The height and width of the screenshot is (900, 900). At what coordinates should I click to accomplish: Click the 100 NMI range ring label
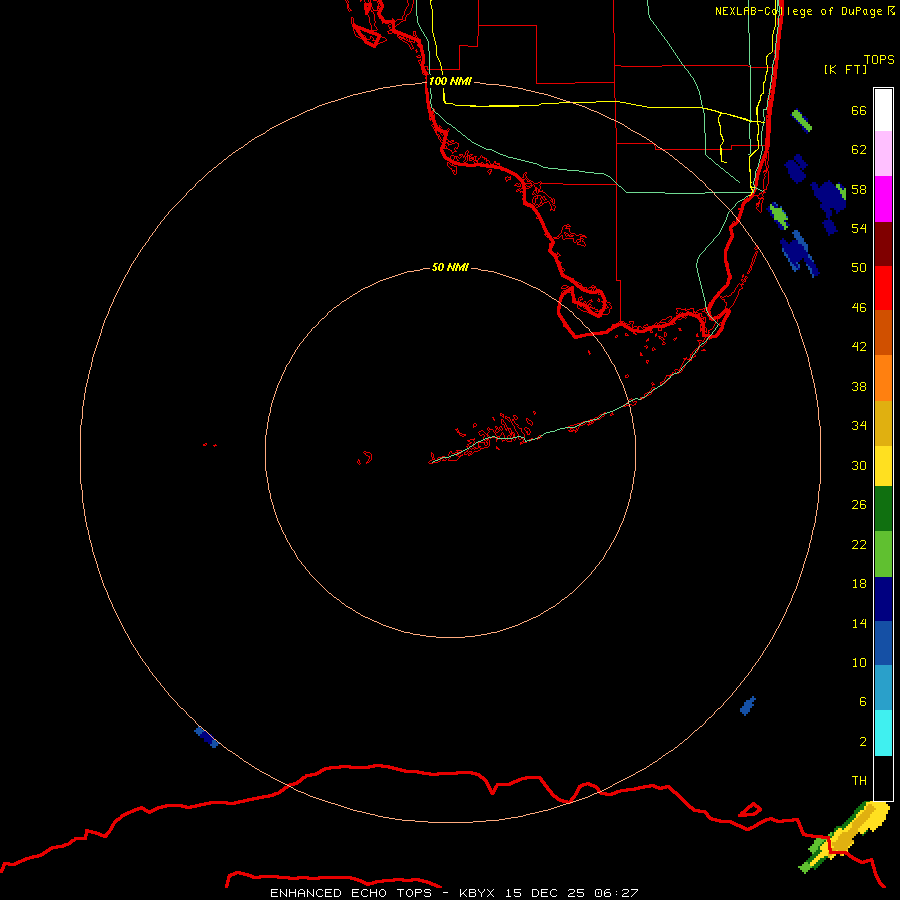[x=450, y=81]
